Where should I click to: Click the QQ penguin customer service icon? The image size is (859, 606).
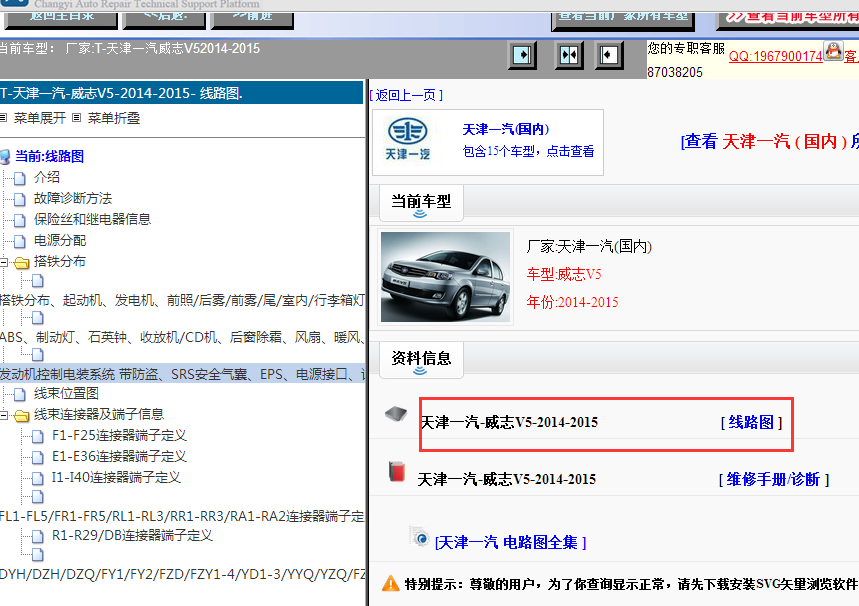tap(833, 52)
